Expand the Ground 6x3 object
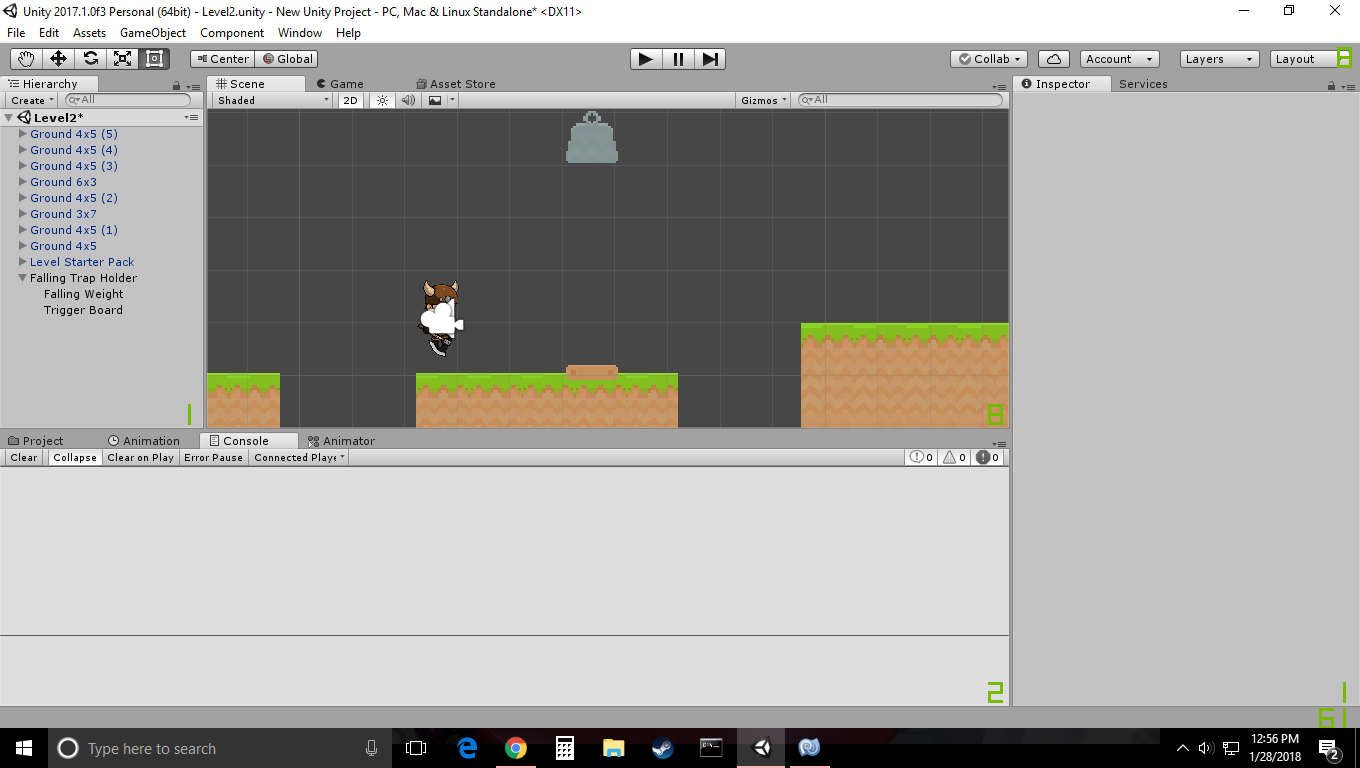The image size is (1360, 768). [x=23, y=182]
